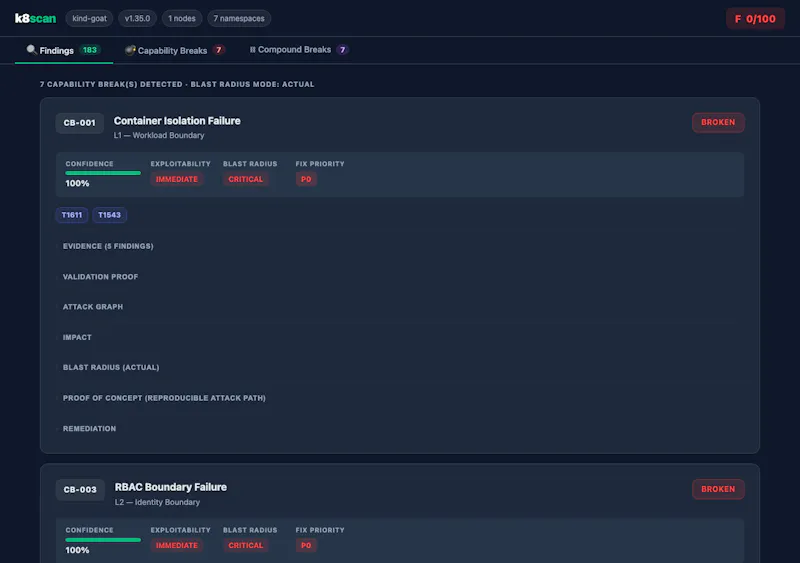Switch to Compound Breaks tab
The image size is (800, 563).
(298, 50)
